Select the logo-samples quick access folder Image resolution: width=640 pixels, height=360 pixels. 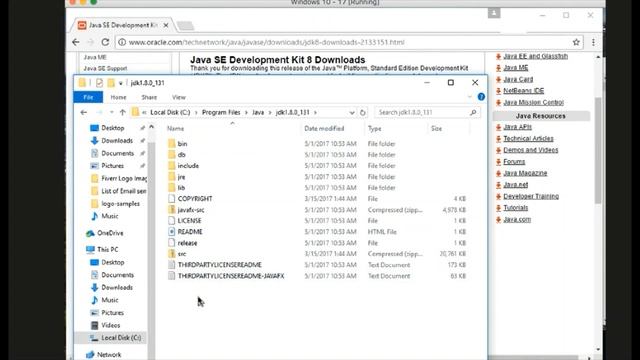[x=116, y=204]
